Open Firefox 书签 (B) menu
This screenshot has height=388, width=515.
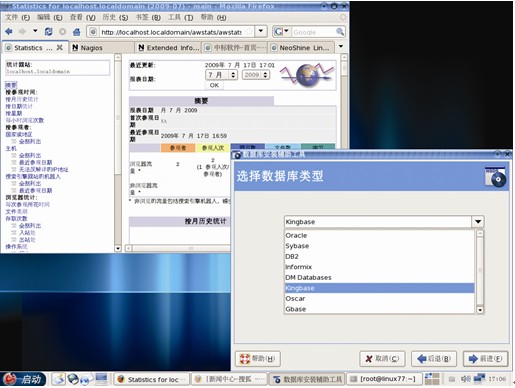click(x=148, y=17)
